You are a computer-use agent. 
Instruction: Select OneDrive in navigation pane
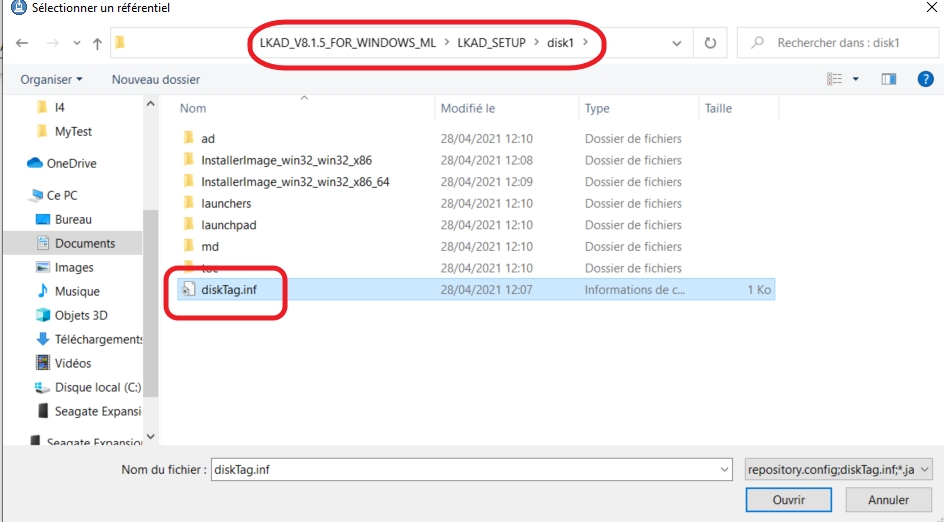tap(71, 163)
